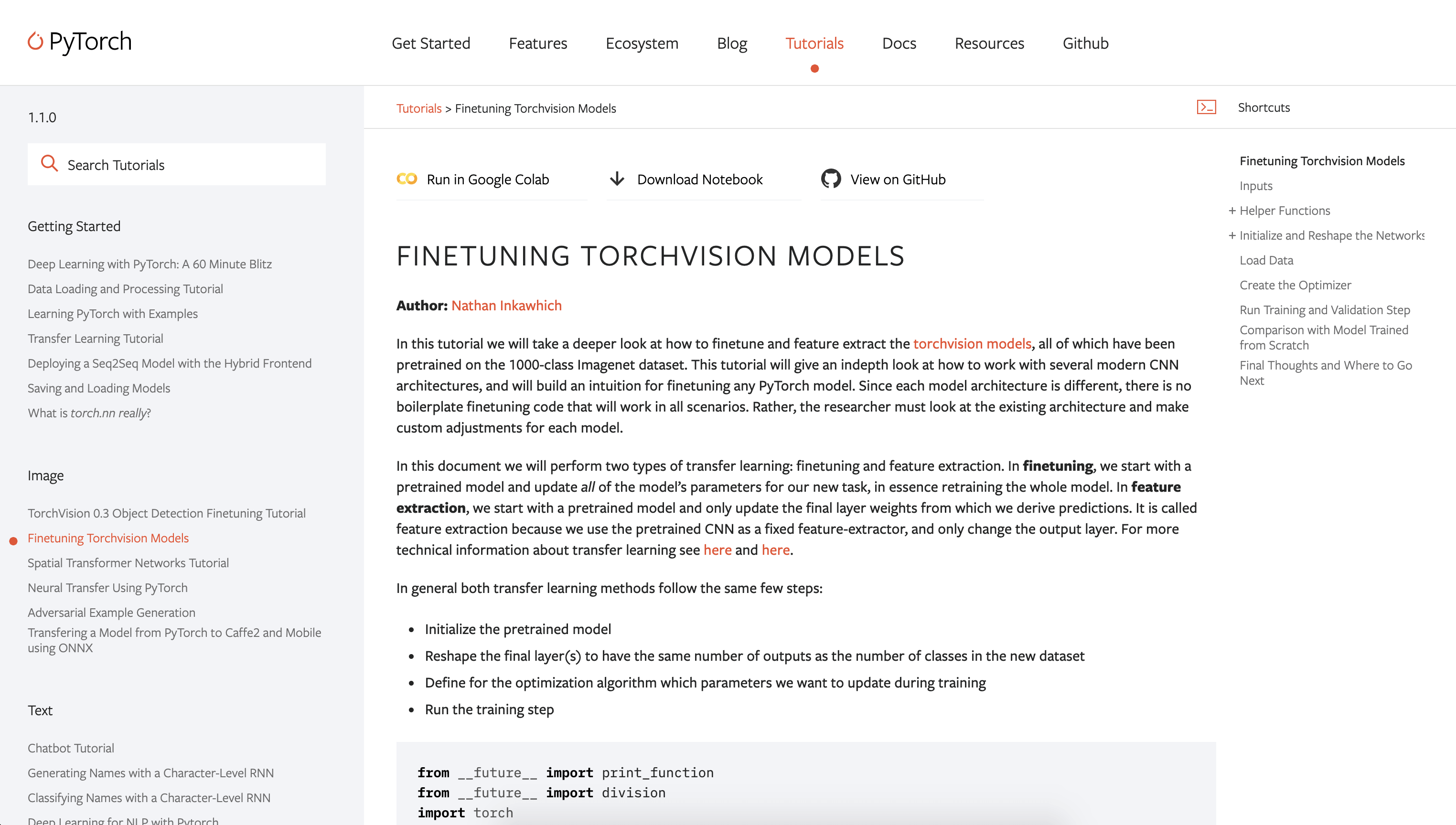
Task: Click the Google Colab logo icon
Action: (x=407, y=179)
